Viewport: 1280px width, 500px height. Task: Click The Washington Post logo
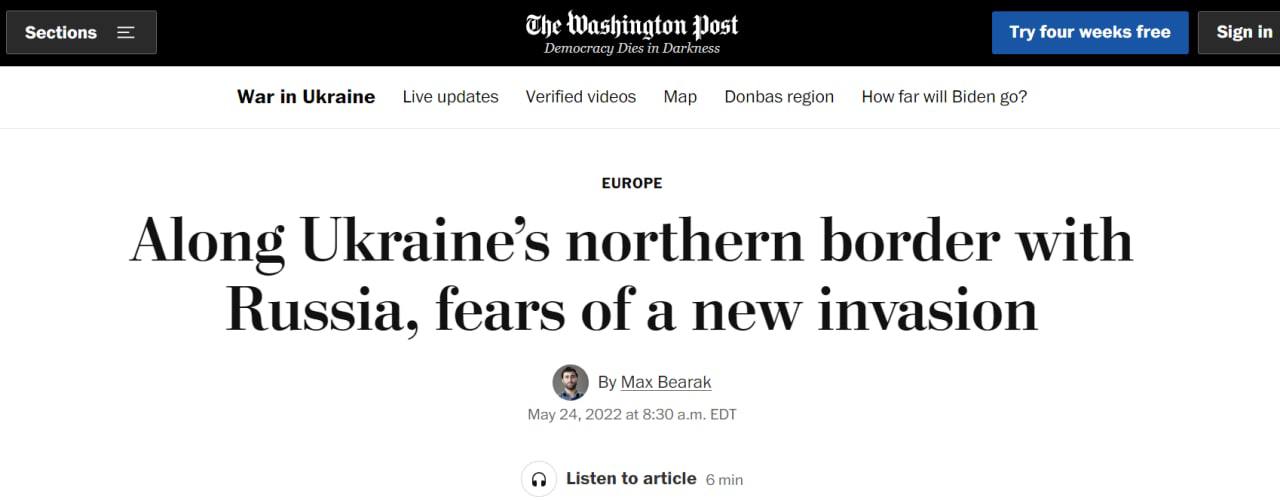632,24
